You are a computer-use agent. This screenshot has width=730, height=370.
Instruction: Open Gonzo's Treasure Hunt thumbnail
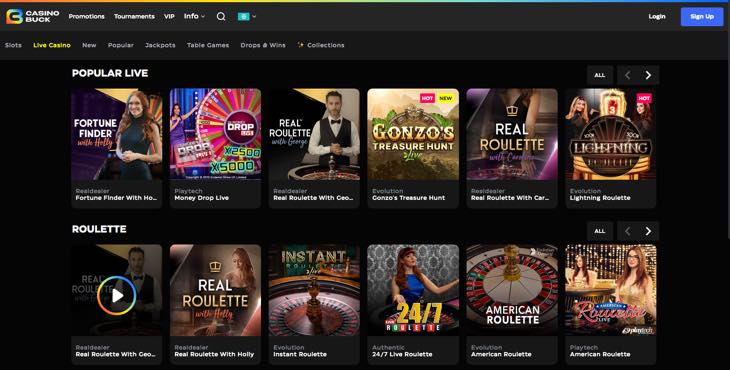[413, 134]
